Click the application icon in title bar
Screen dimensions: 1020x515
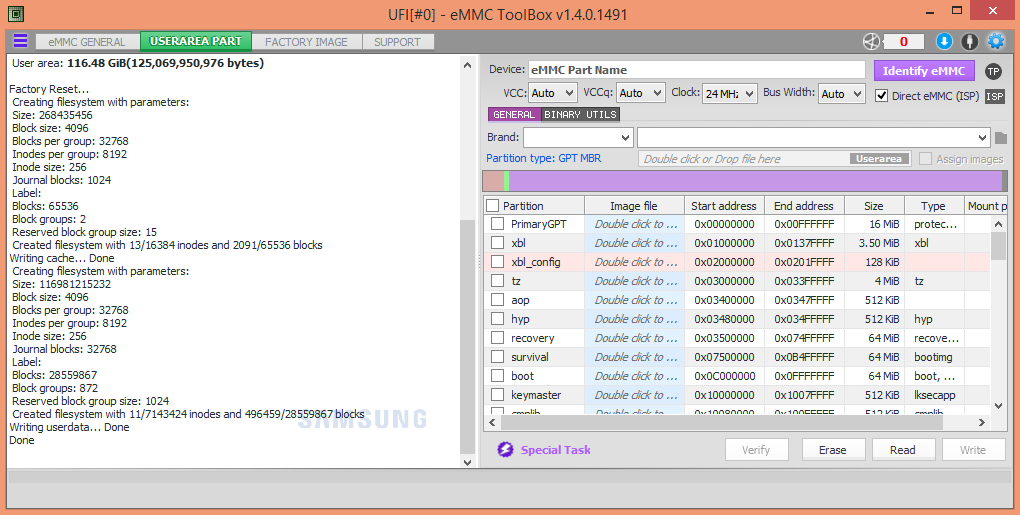(16, 13)
